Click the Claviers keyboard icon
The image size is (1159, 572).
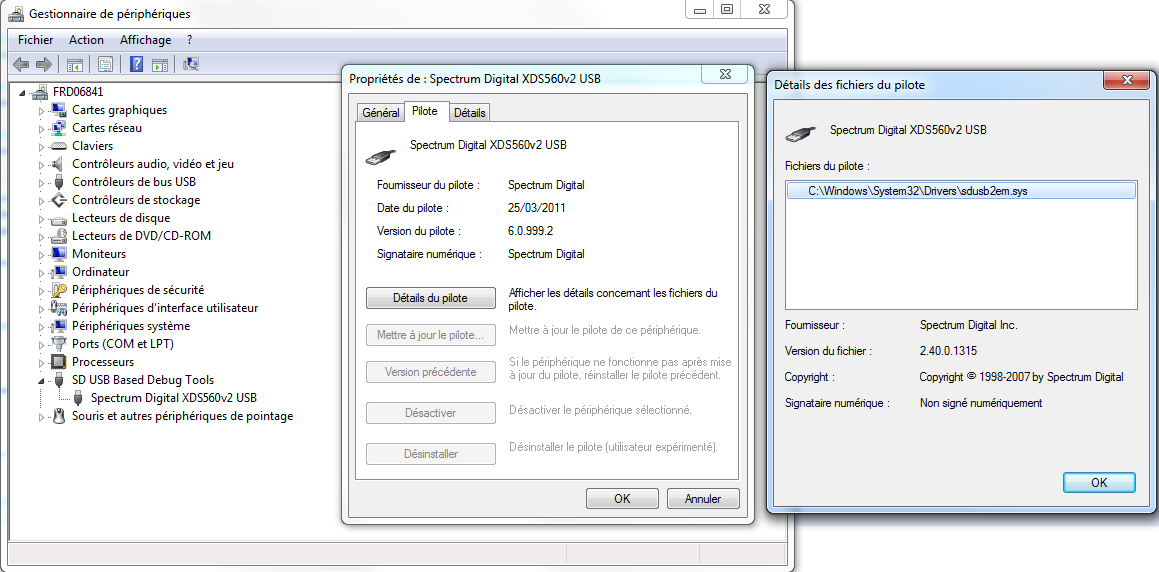click(59, 146)
